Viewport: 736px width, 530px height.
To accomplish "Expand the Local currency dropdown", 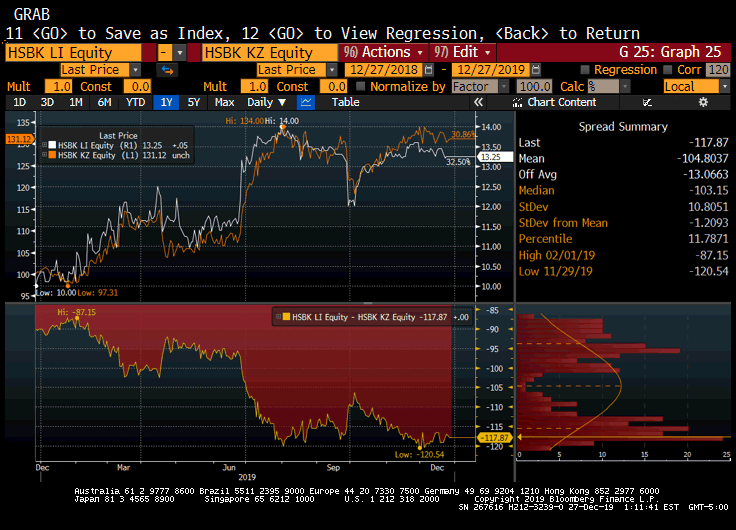I will [x=696, y=87].
